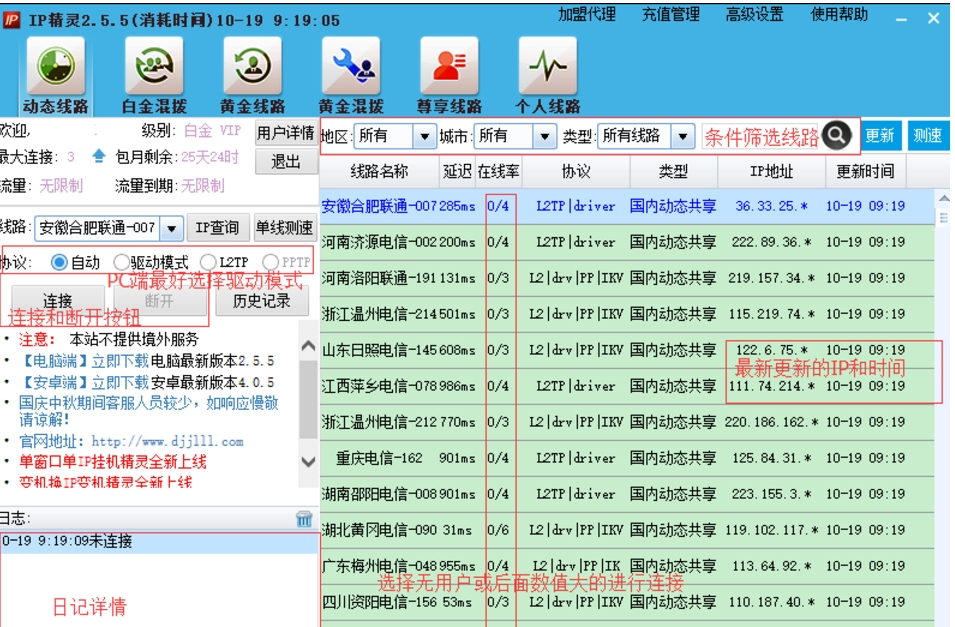Sort by the 协议 column header

coord(576,172)
